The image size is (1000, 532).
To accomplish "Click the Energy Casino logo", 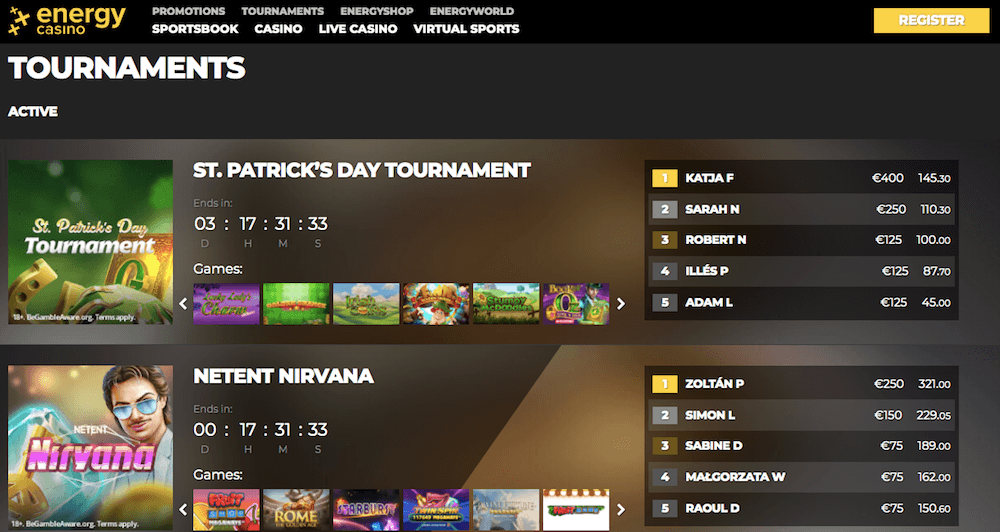I will coord(66,20).
